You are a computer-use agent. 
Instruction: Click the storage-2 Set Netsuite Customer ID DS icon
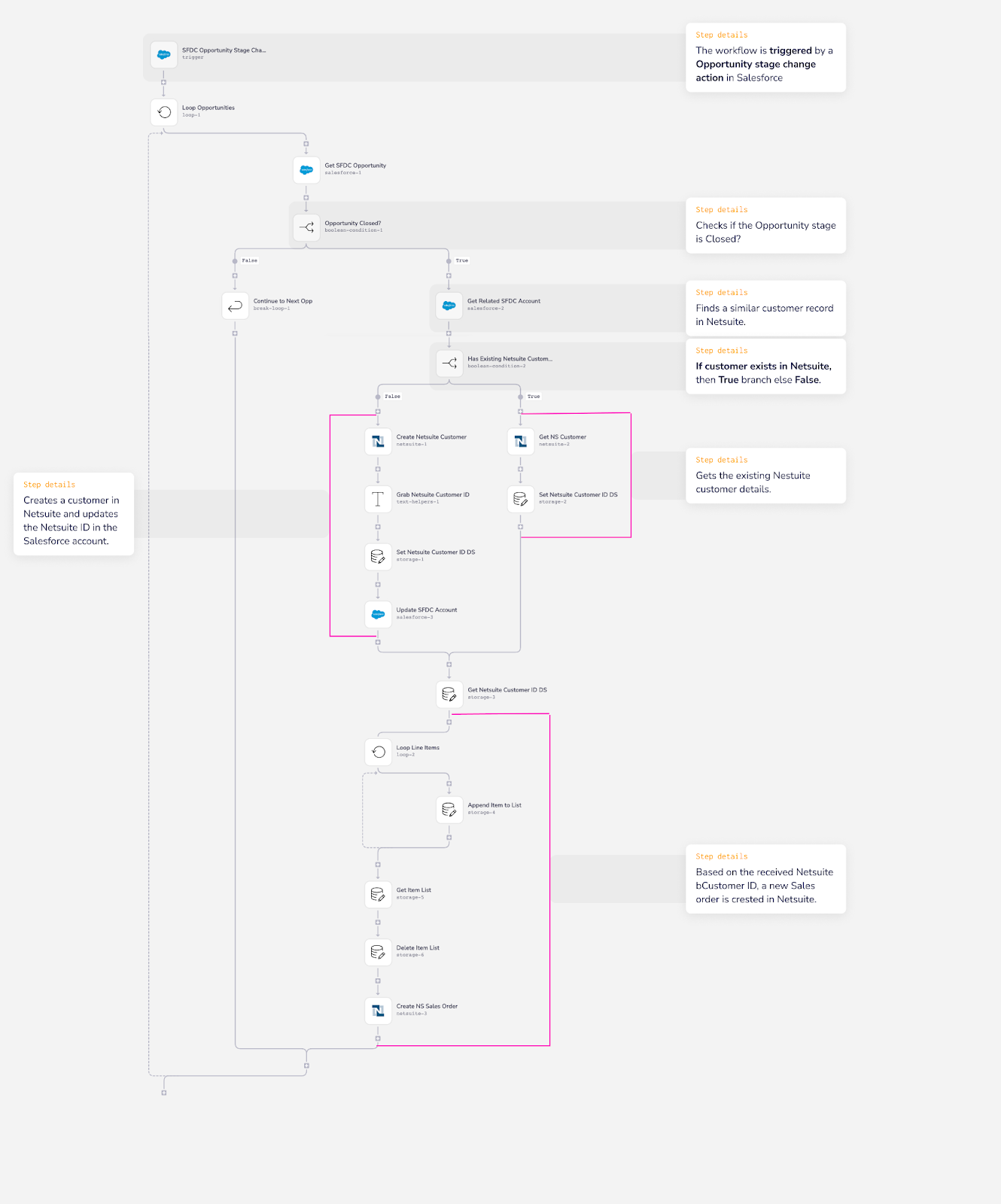tap(520, 498)
